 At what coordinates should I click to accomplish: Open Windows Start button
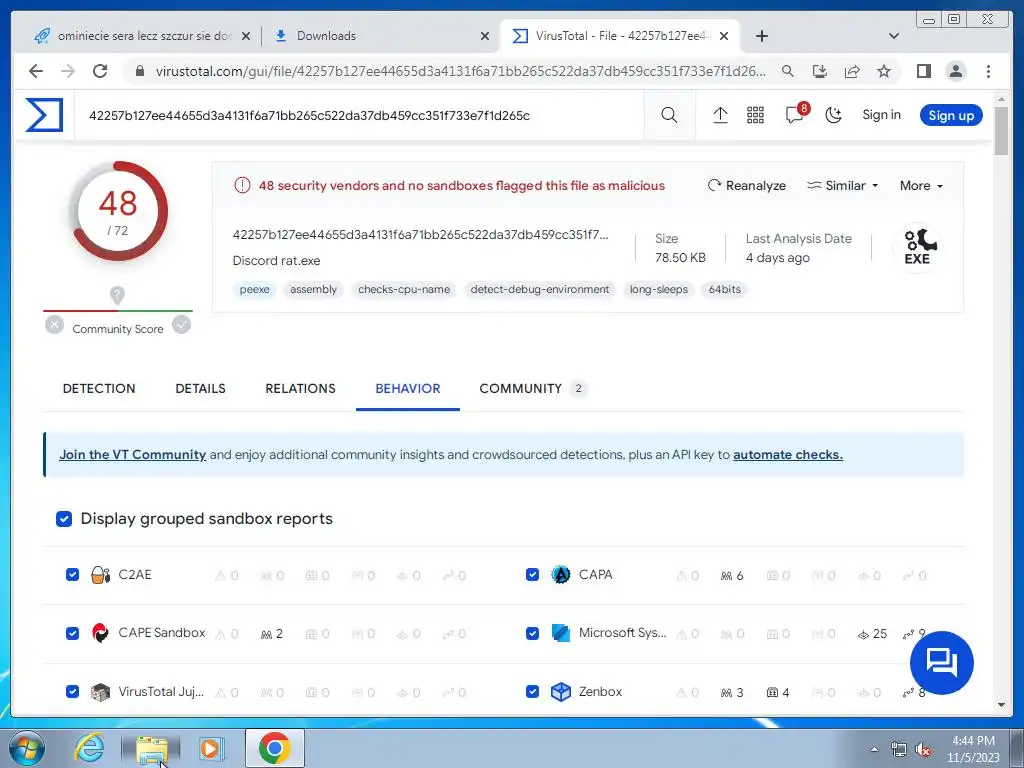[x=26, y=748]
